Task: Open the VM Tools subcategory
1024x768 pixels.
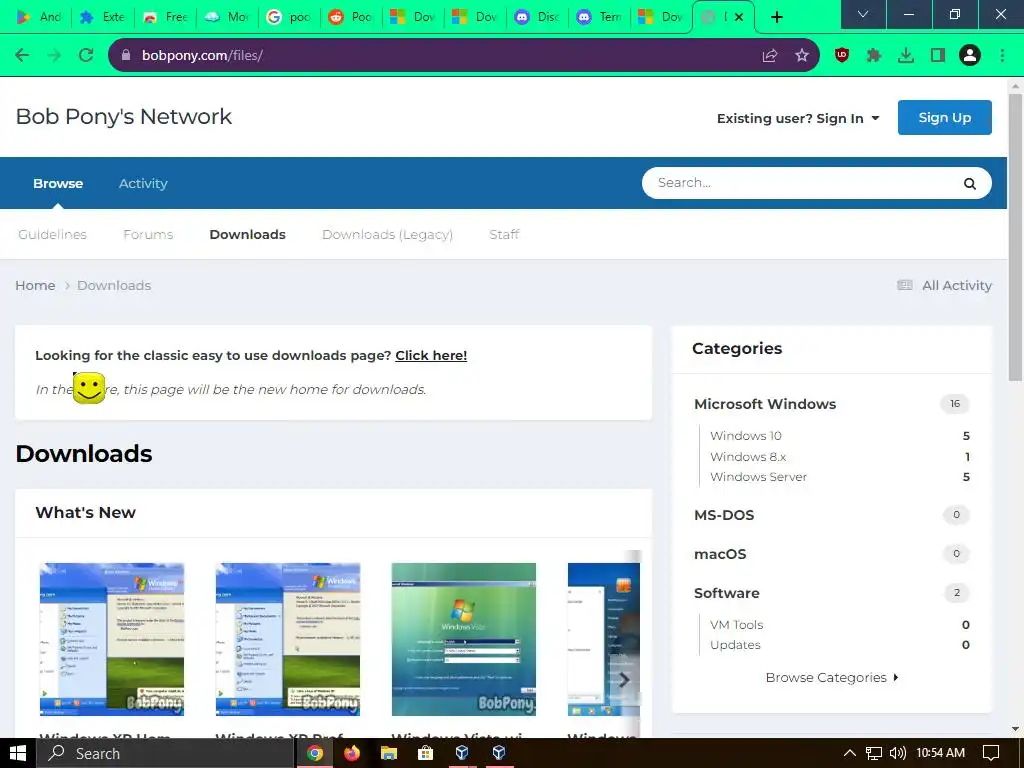Action: click(737, 625)
